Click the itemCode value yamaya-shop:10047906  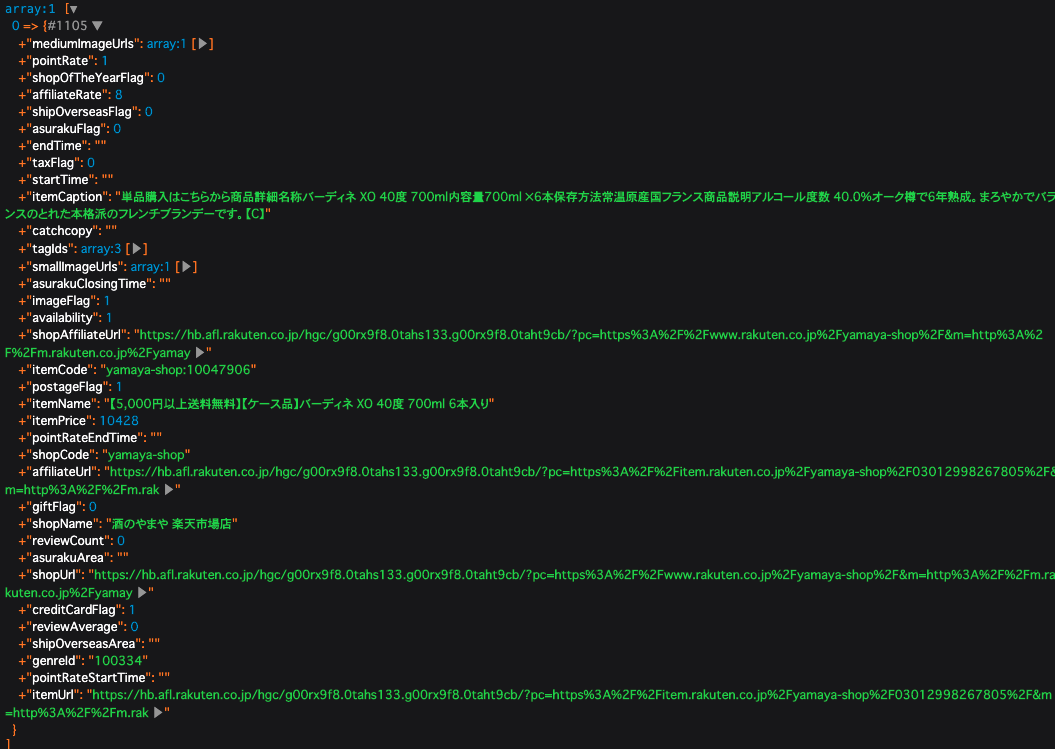point(178,369)
